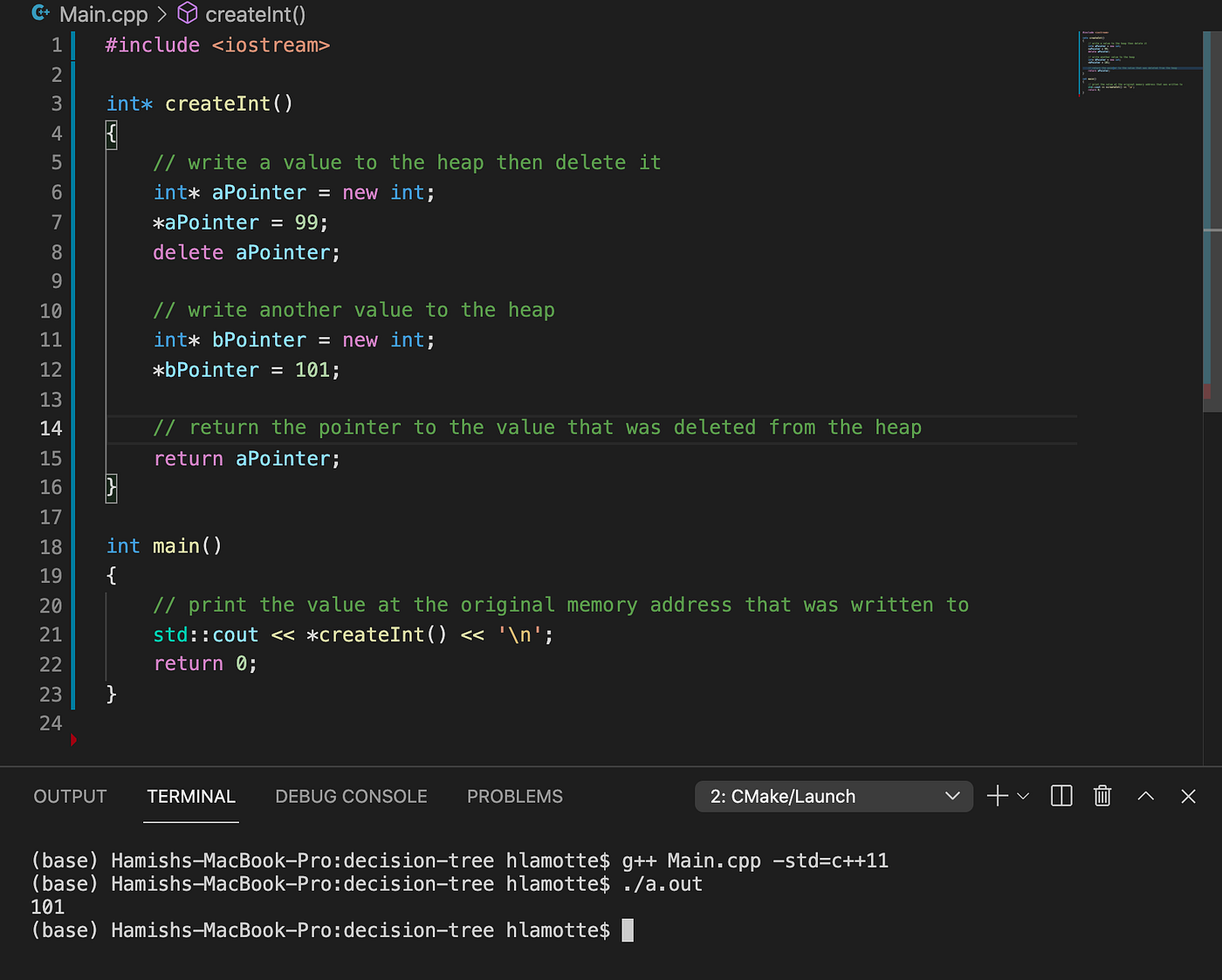1222x980 pixels.
Task: Click 'int* aPointer = new int;' on line 6
Action: tap(294, 193)
